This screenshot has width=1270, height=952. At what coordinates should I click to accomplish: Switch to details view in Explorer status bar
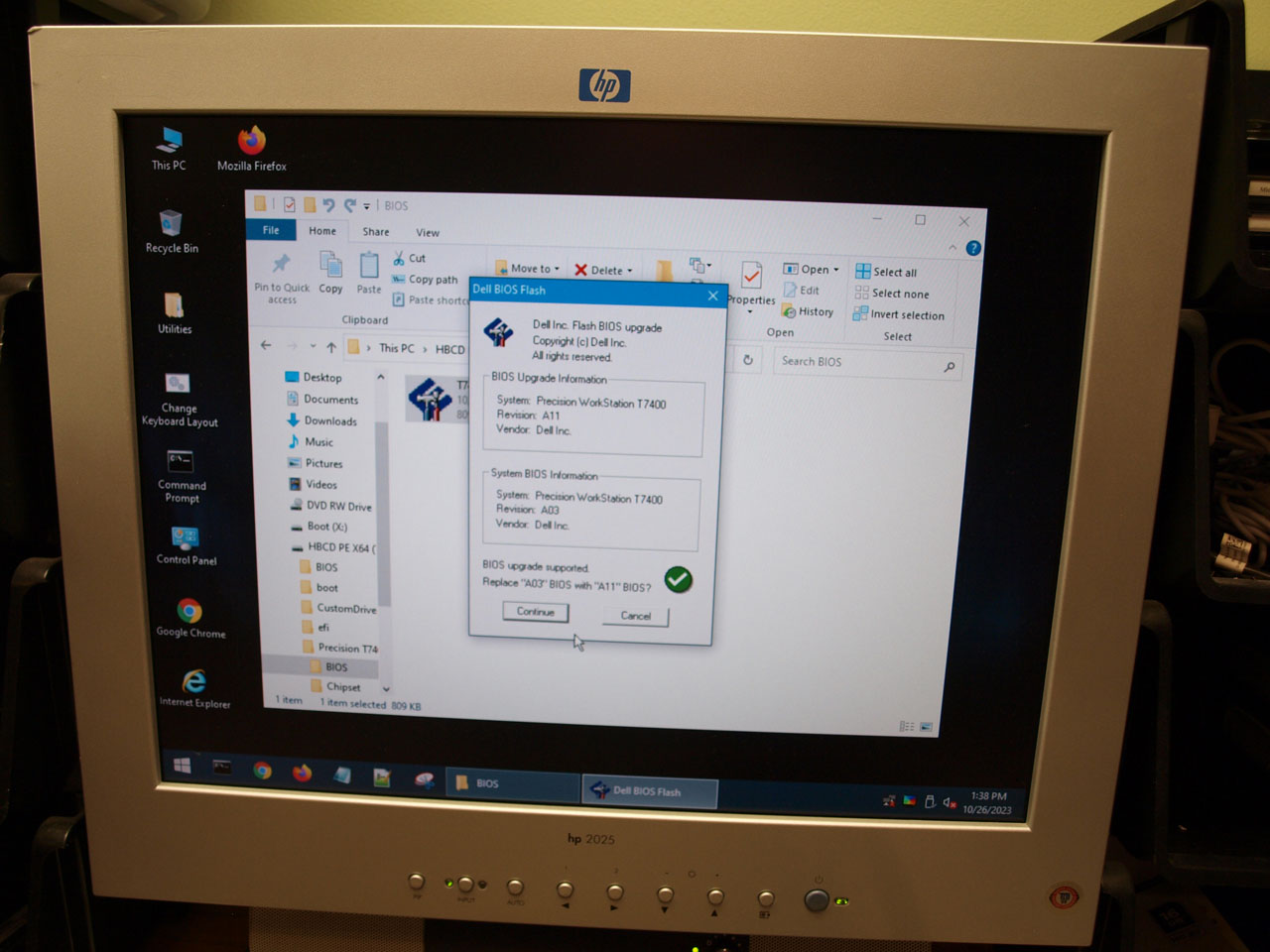[906, 726]
